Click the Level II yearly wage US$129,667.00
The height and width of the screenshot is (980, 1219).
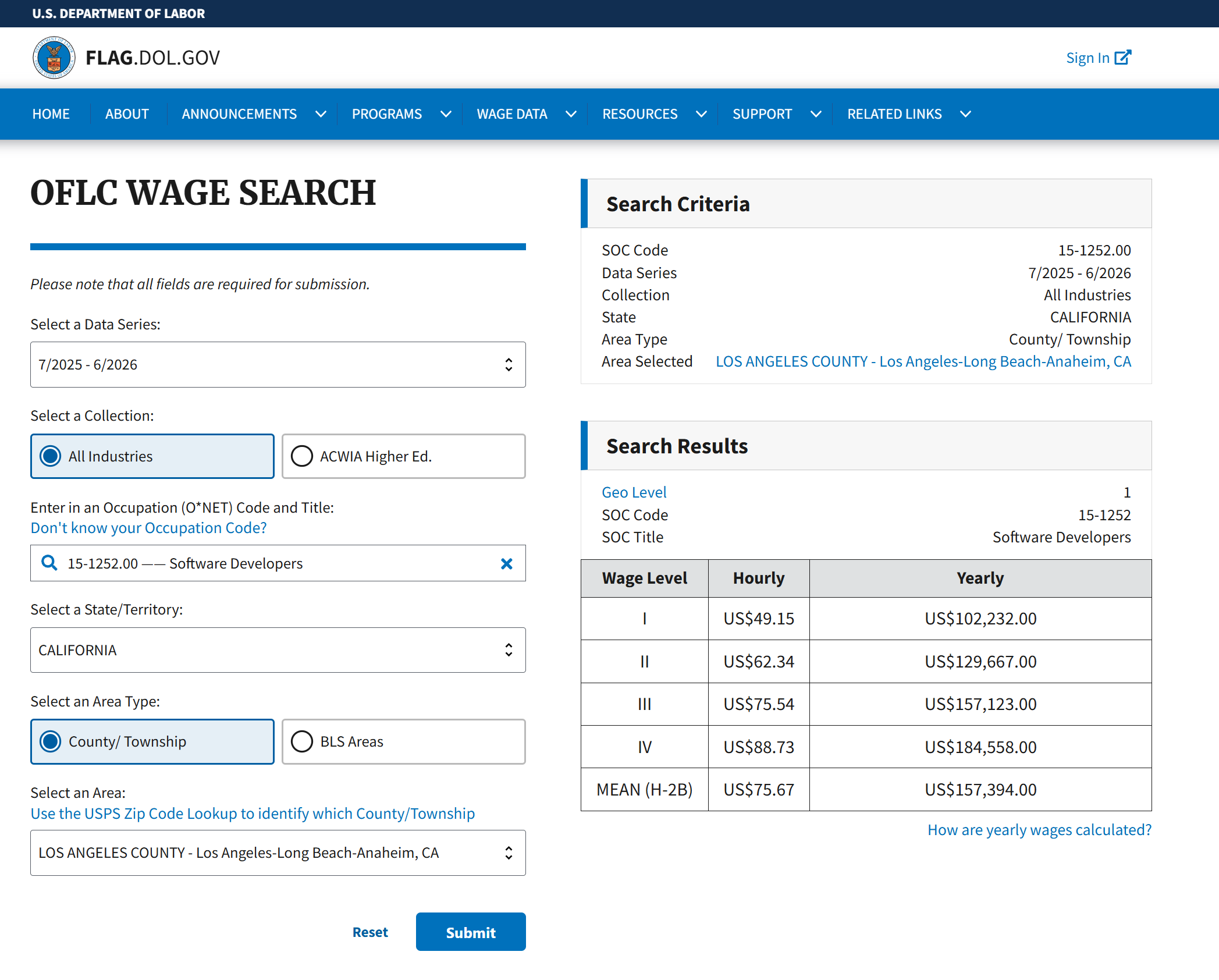[x=981, y=662]
